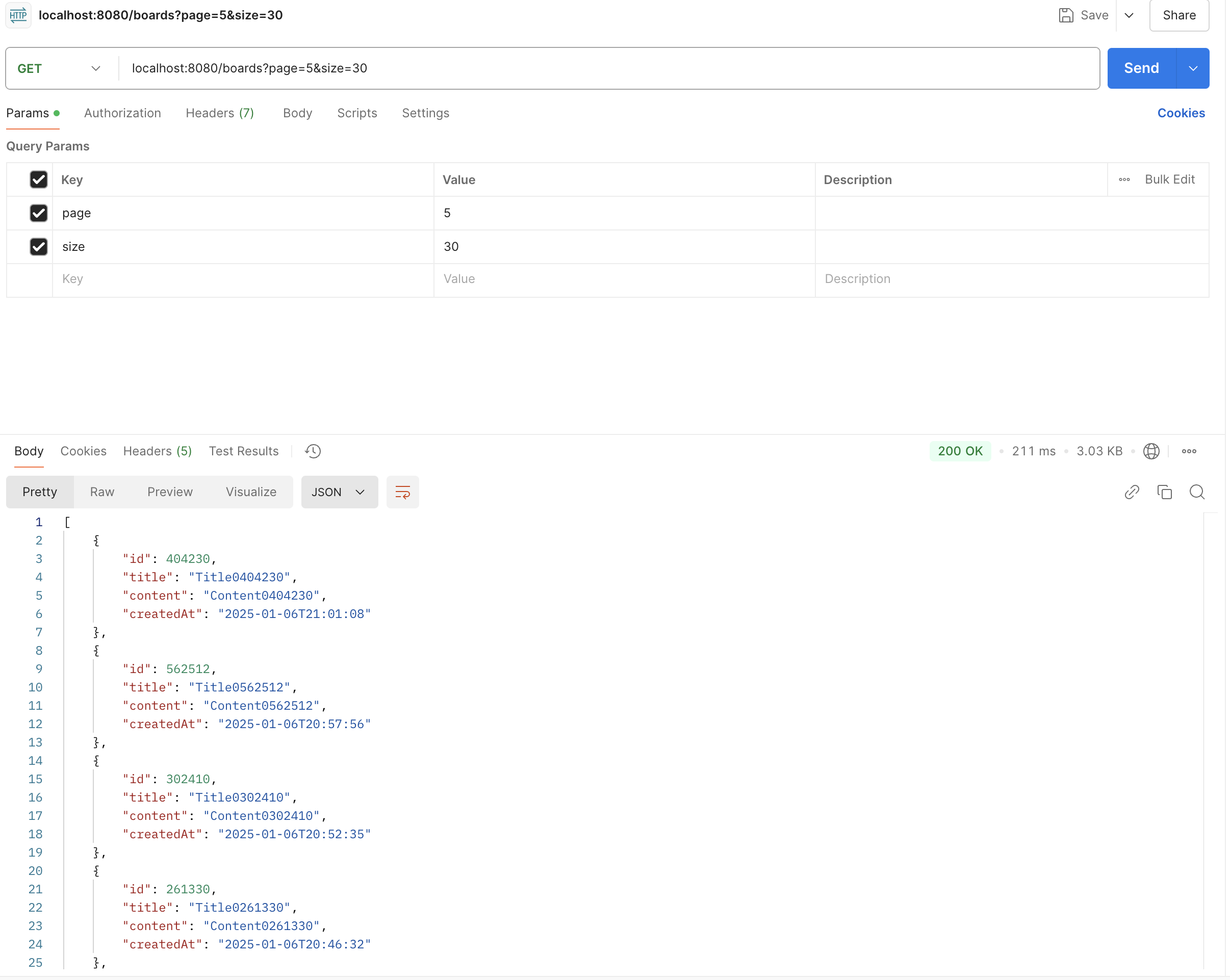This screenshot has height=980, width=1230.
Task: Open the three-dot column options icon
Action: (x=1124, y=179)
